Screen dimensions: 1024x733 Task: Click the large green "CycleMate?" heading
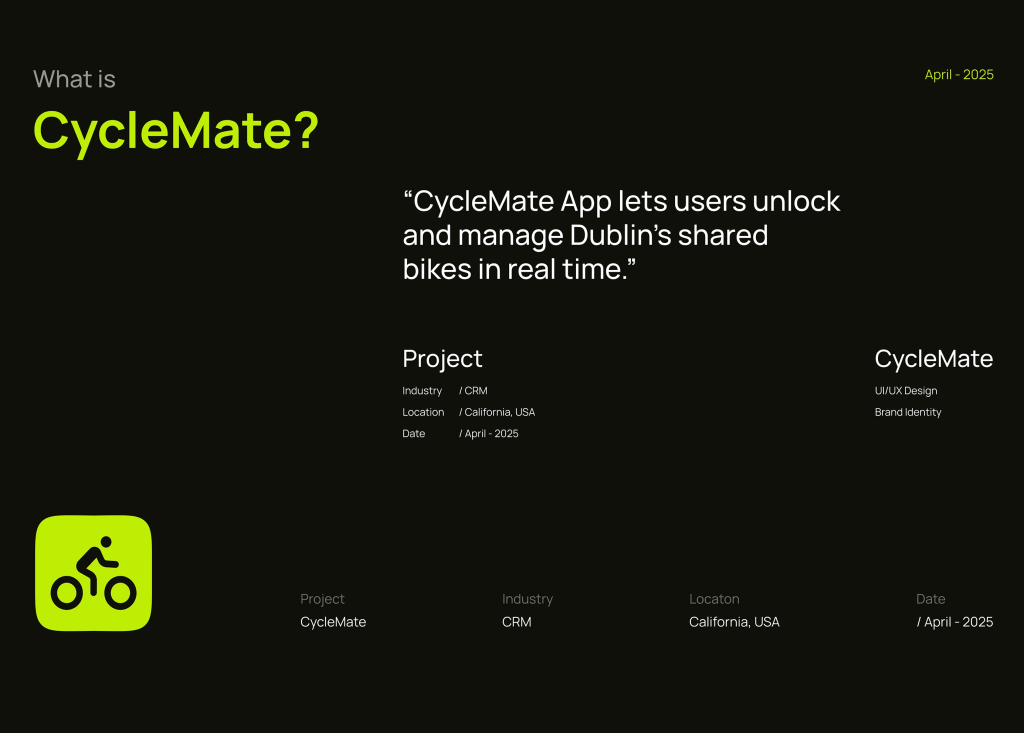coord(176,130)
